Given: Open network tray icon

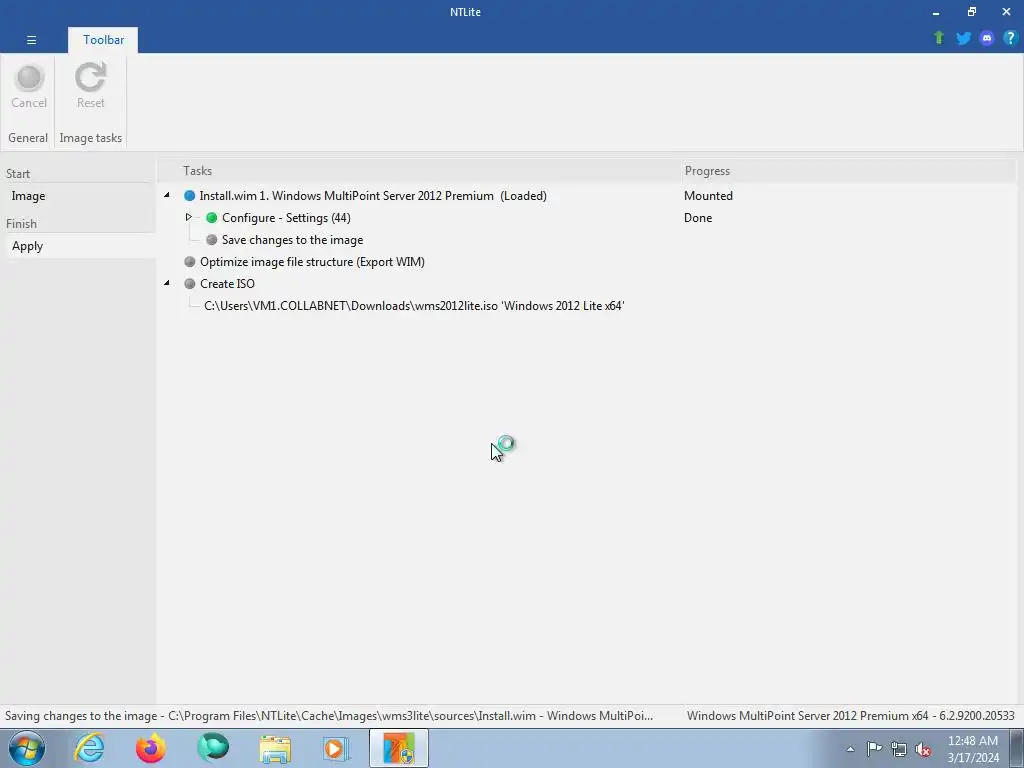Looking at the screenshot, I should 899,749.
